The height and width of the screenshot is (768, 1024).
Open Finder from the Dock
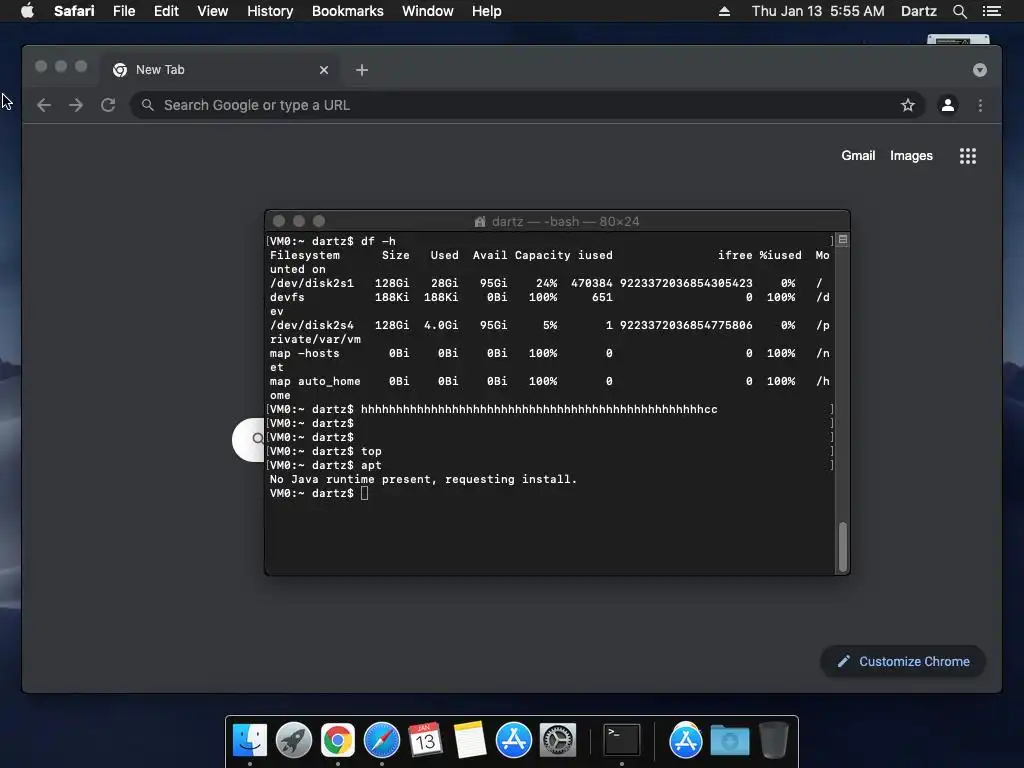click(249, 740)
